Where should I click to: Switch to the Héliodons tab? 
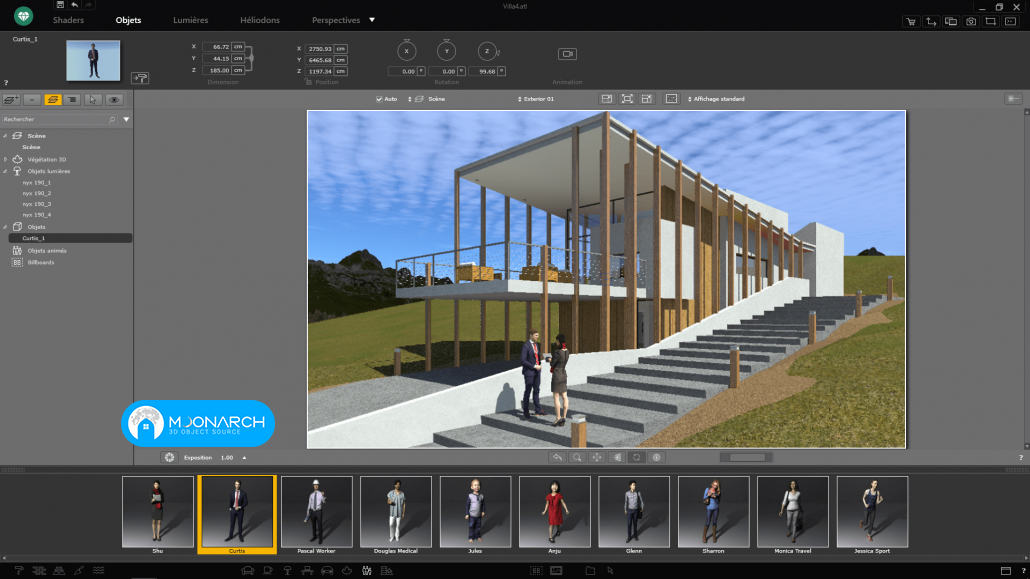[259, 20]
